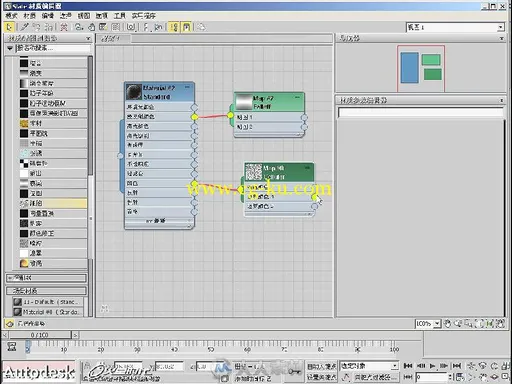Delete selected nodes with red X icon

tap(64, 27)
